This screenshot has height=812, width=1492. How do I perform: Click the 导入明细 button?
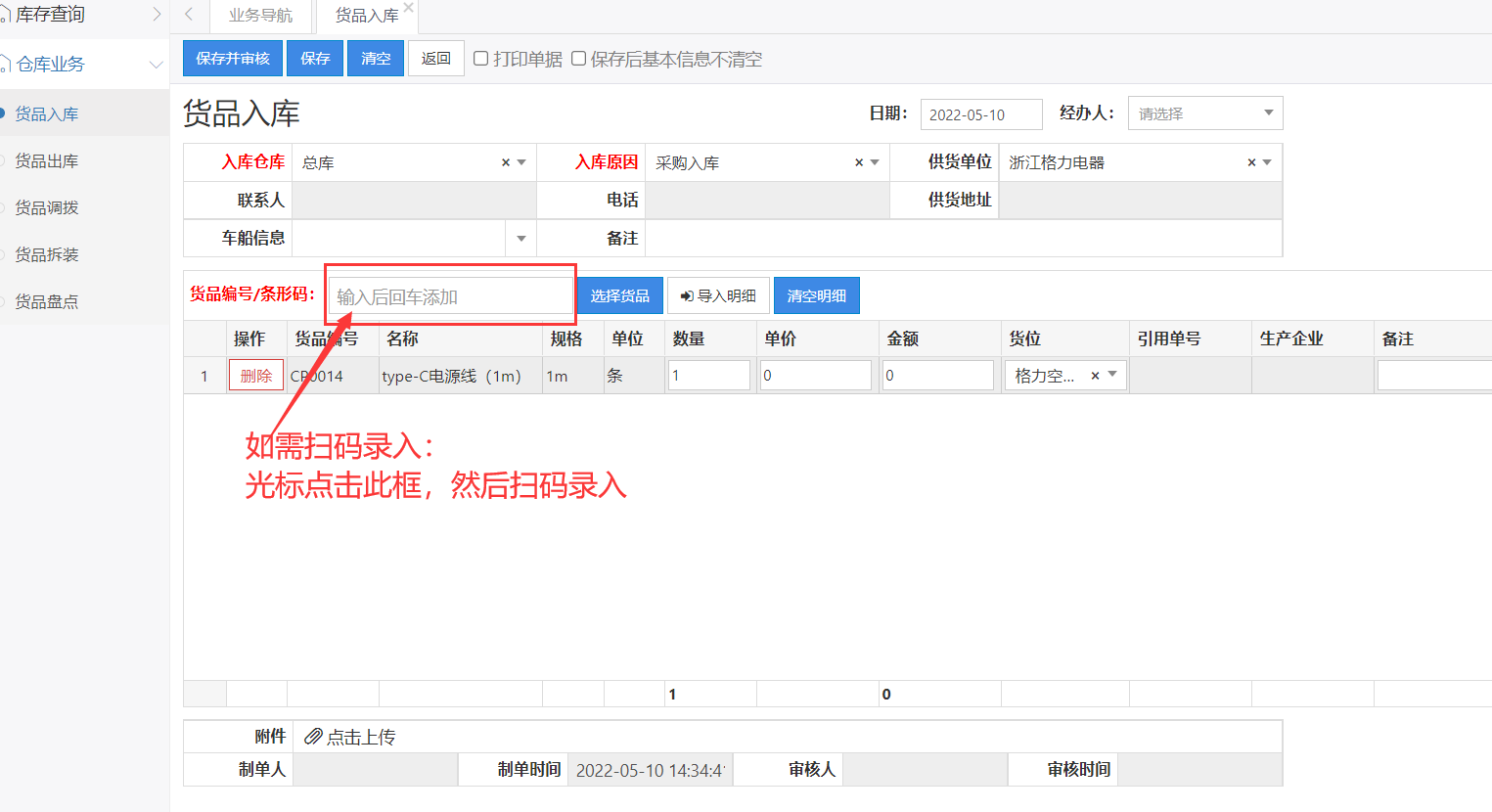click(x=718, y=295)
